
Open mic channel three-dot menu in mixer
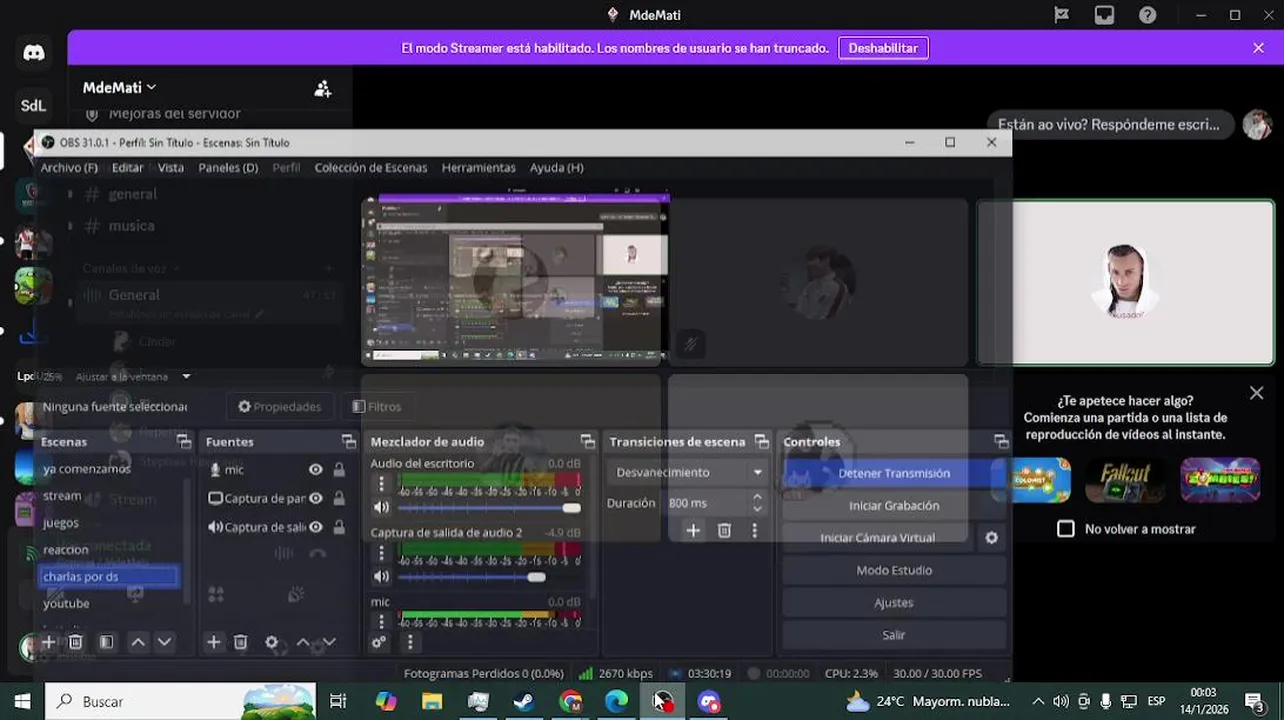[x=381, y=621]
